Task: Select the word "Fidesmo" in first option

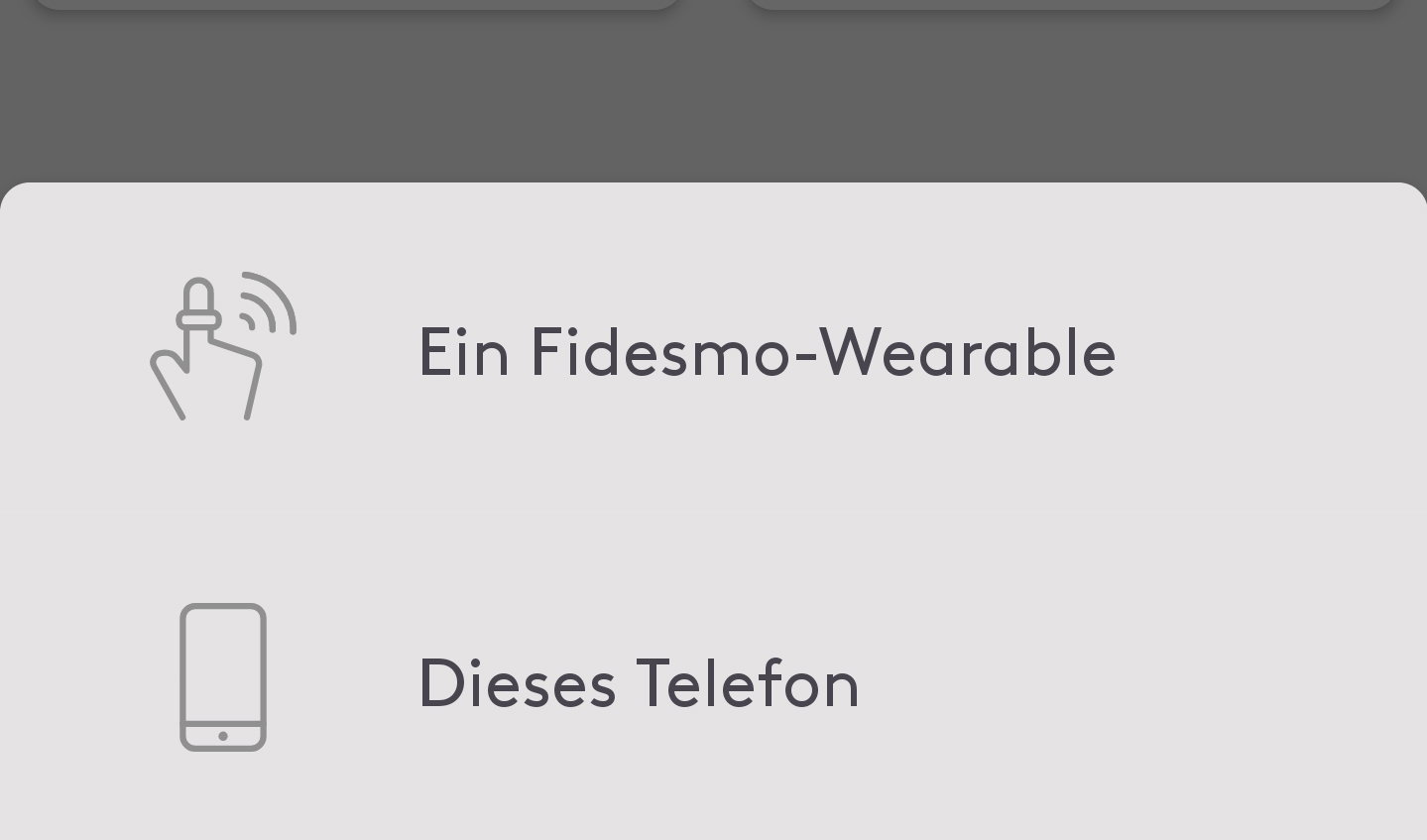Action: (x=660, y=352)
